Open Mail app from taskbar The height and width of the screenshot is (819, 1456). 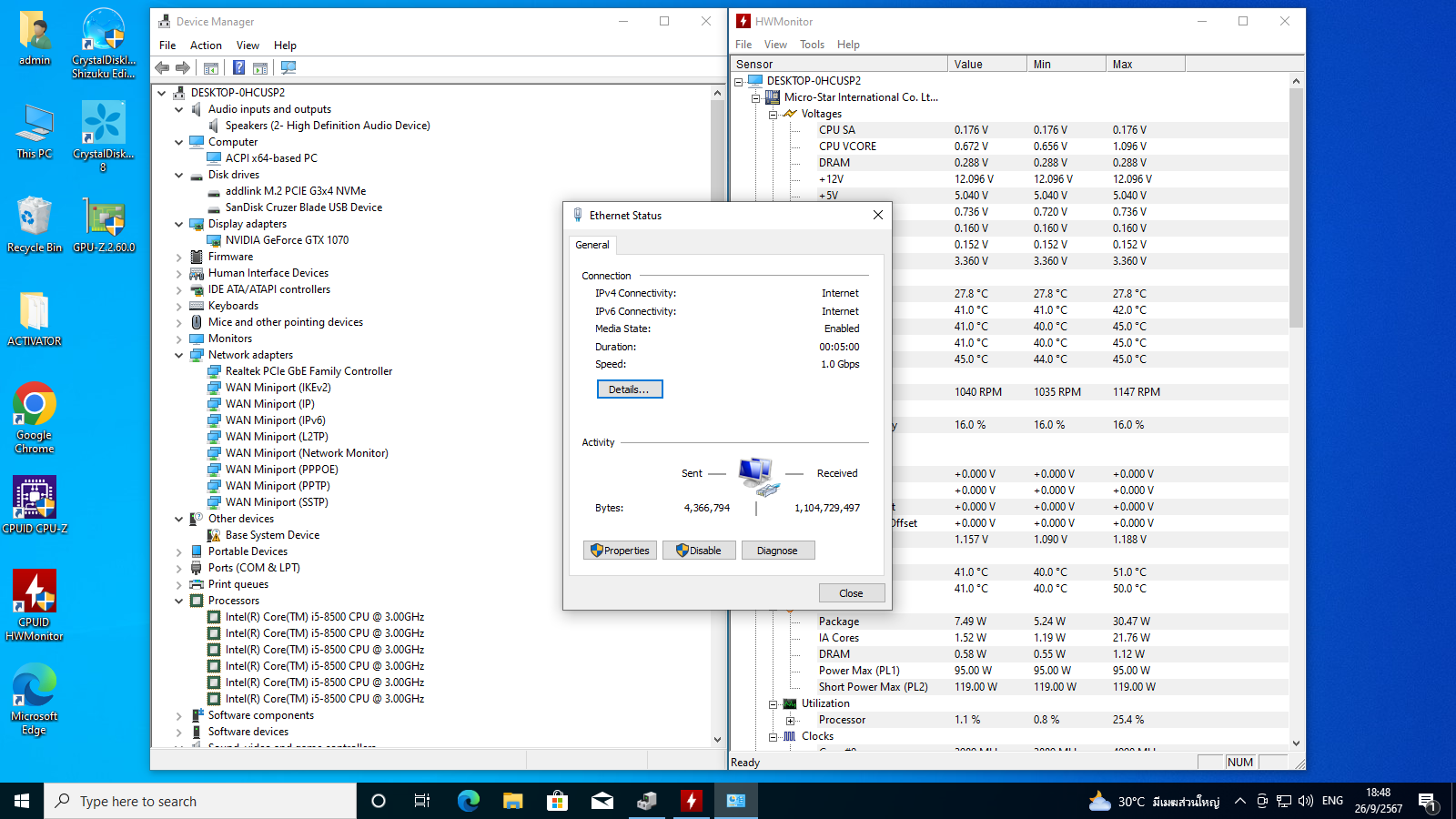(x=602, y=801)
